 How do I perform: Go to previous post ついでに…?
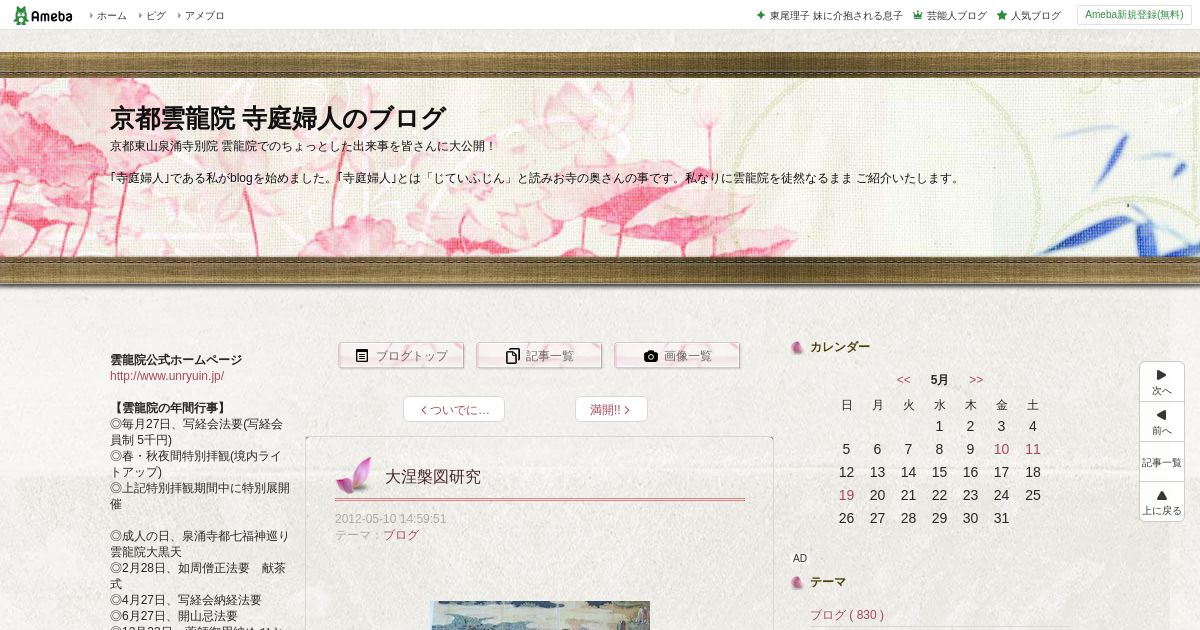pyautogui.click(x=454, y=409)
